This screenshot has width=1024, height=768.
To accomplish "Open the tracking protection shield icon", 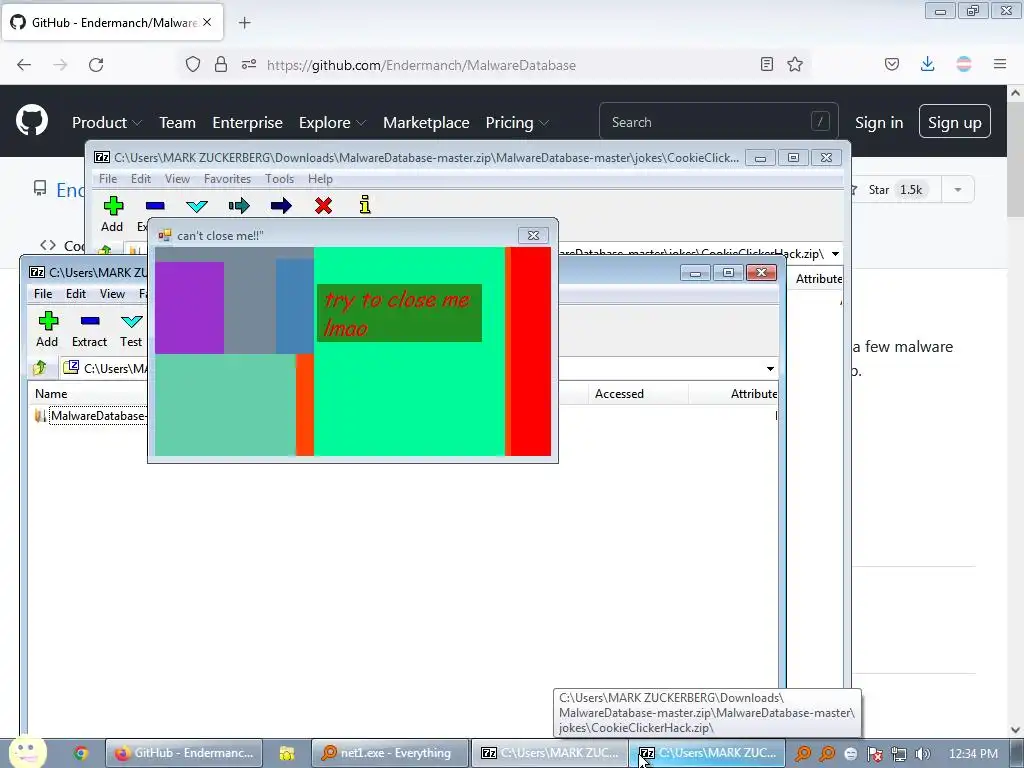I will tap(193, 64).
